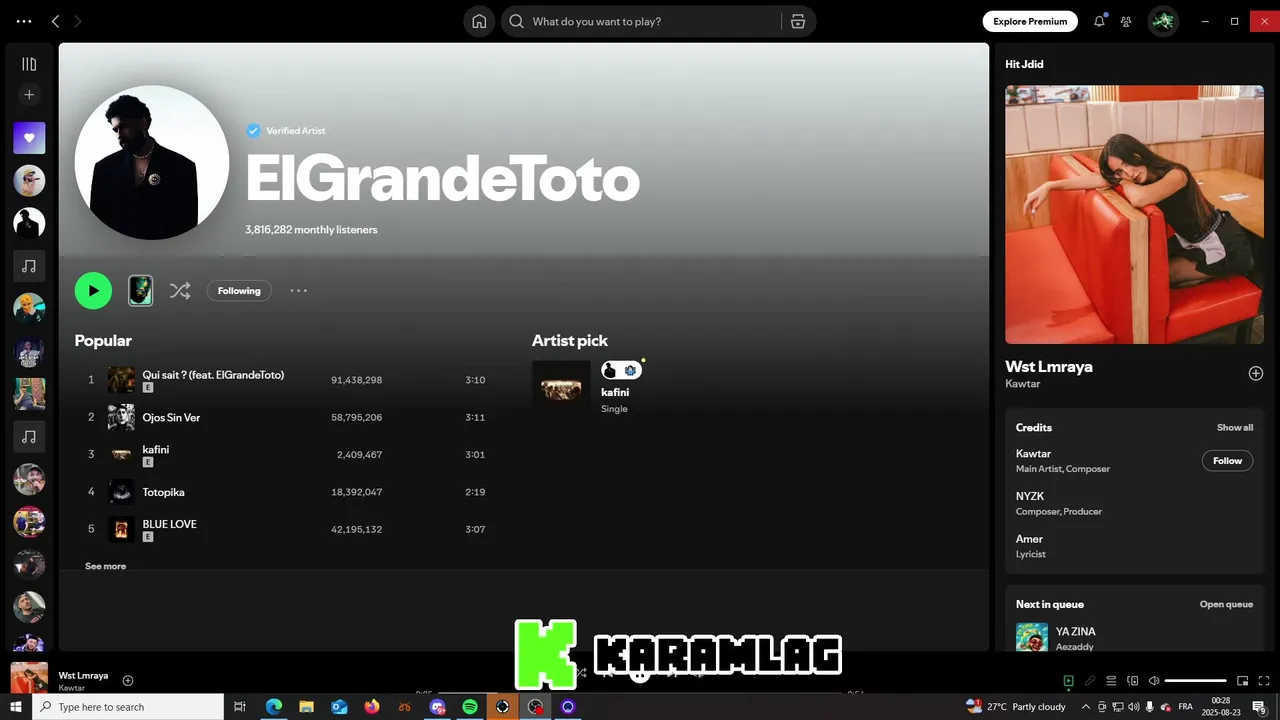The image size is (1280, 720).
Task: Toggle shuffle for ElGrandeToto
Action: (180, 291)
